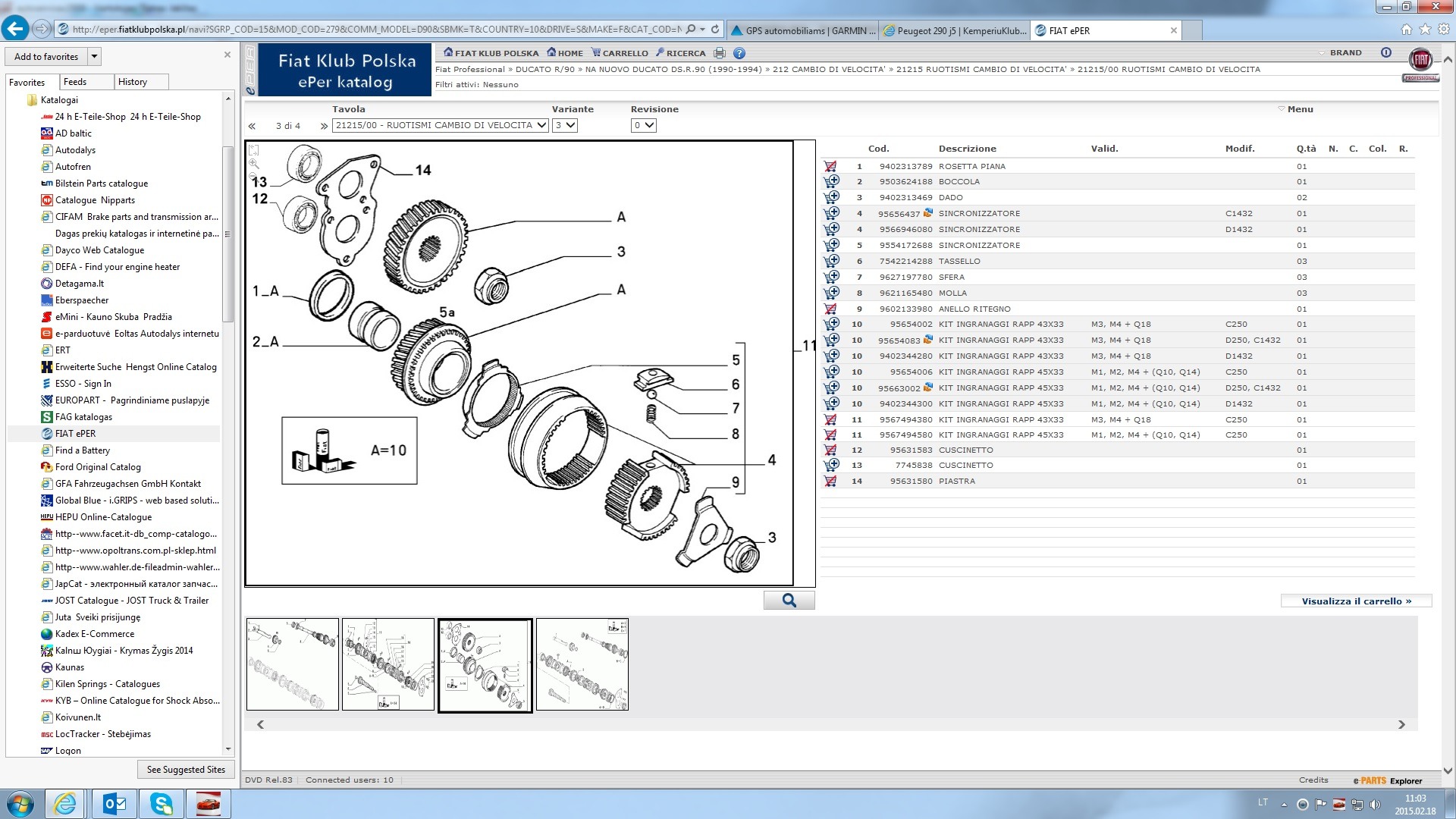Click unavailable cart icon for ANELLO RITEGNO
Screen dimensions: 1456x819
tap(830, 309)
